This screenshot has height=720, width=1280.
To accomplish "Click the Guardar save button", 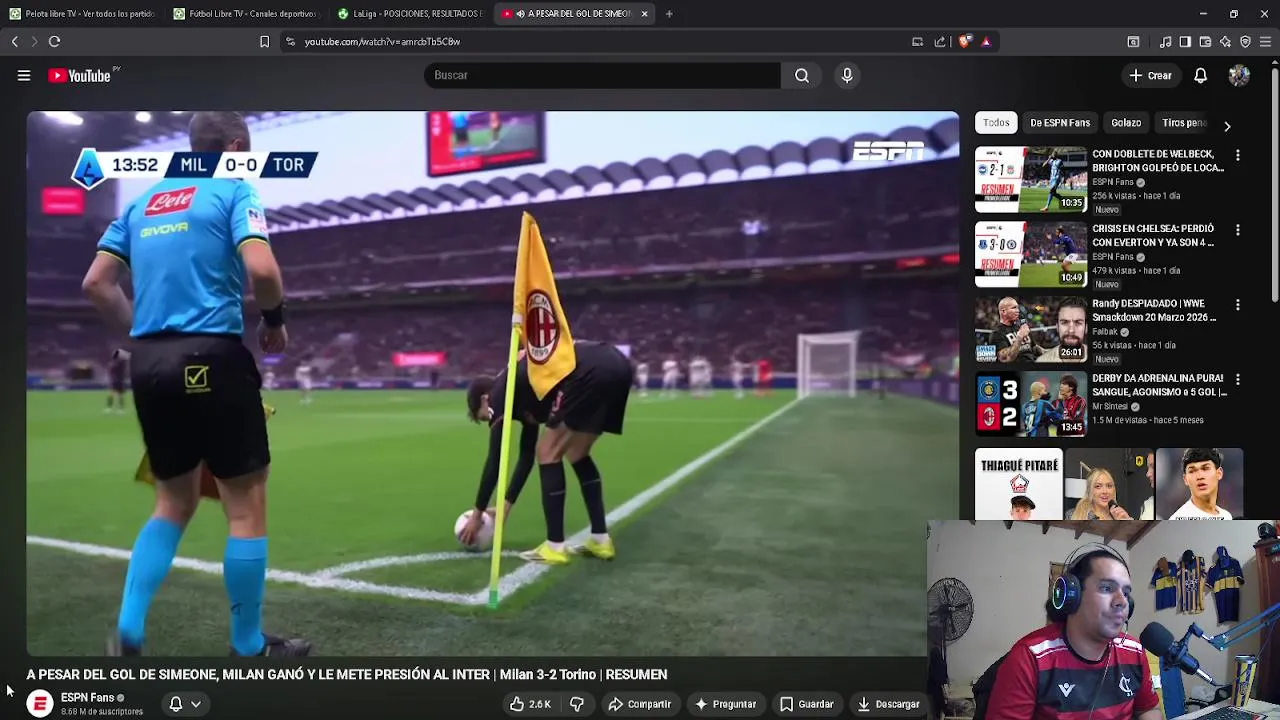I will (x=806, y=704).
